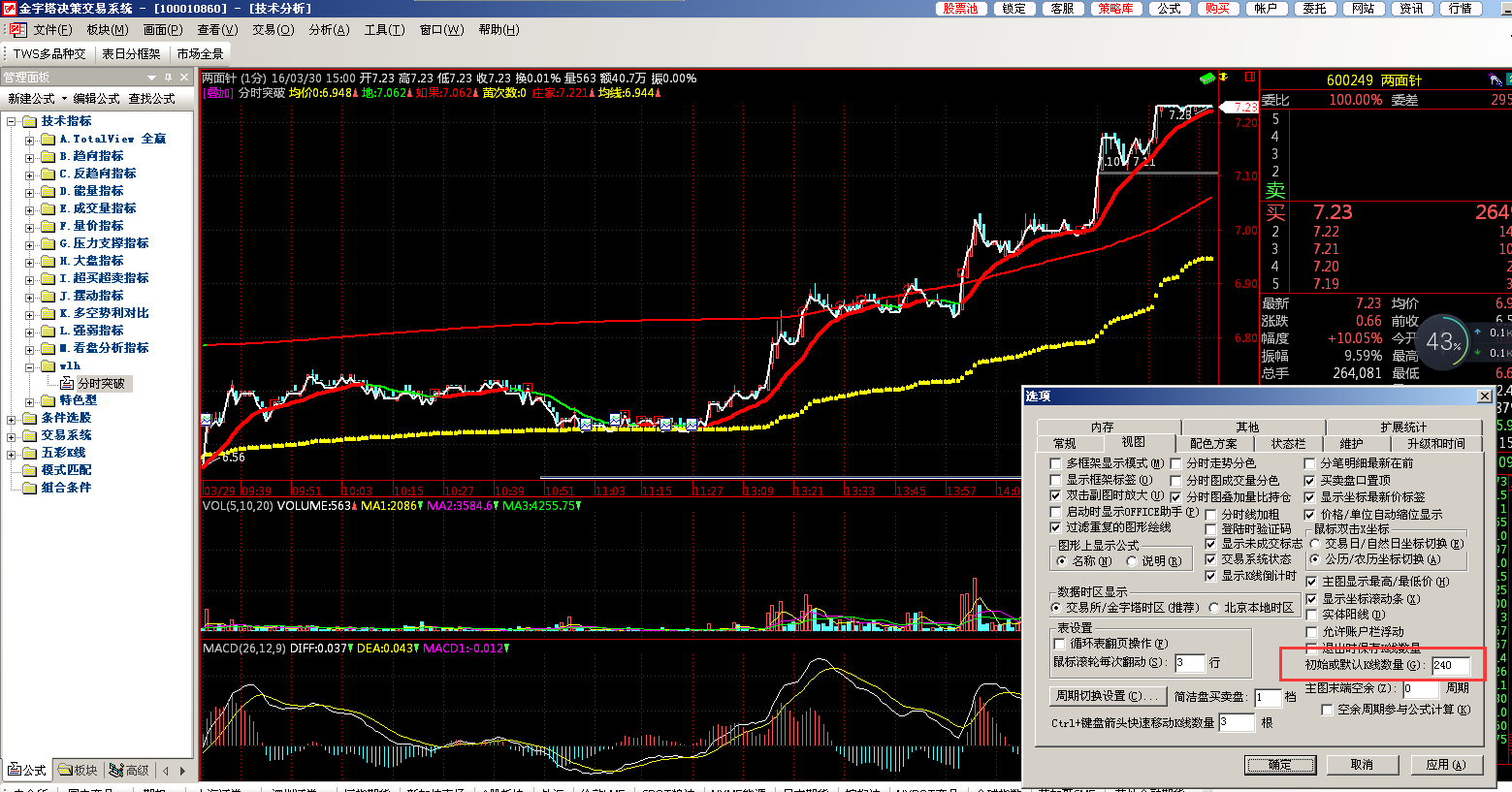Click the app icon left of the 文件 menu
Viewport: 1512px width, 792px height.
click(x=17, y=30)
